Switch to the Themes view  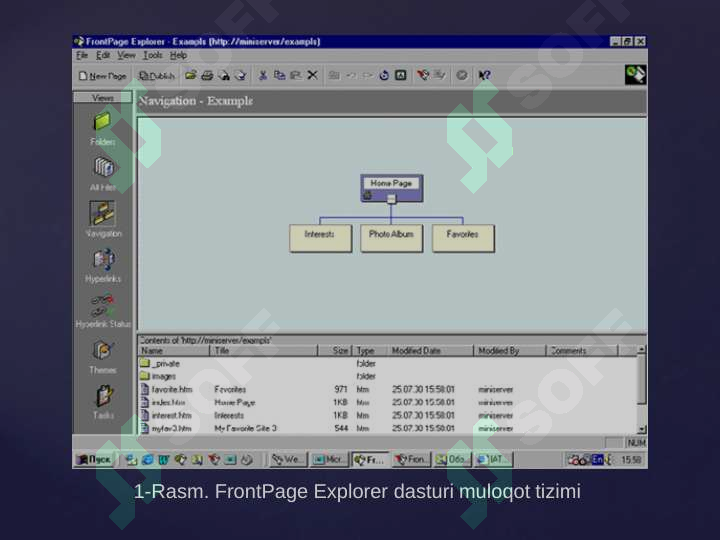(x=103, y=357)
